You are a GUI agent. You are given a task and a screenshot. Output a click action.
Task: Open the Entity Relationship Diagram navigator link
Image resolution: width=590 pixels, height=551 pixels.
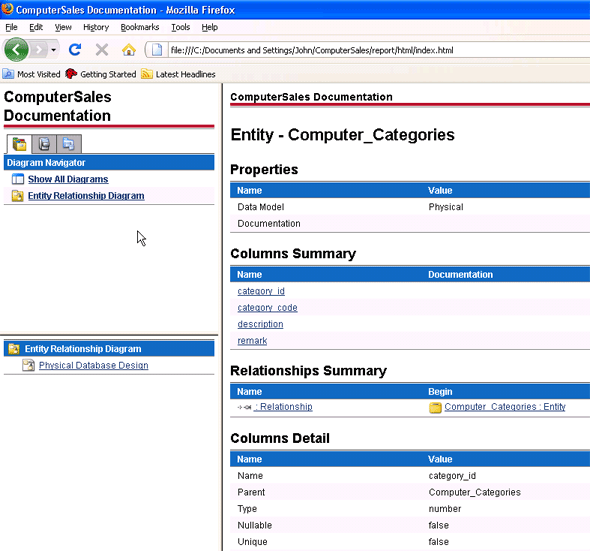[x=86, y=196]
